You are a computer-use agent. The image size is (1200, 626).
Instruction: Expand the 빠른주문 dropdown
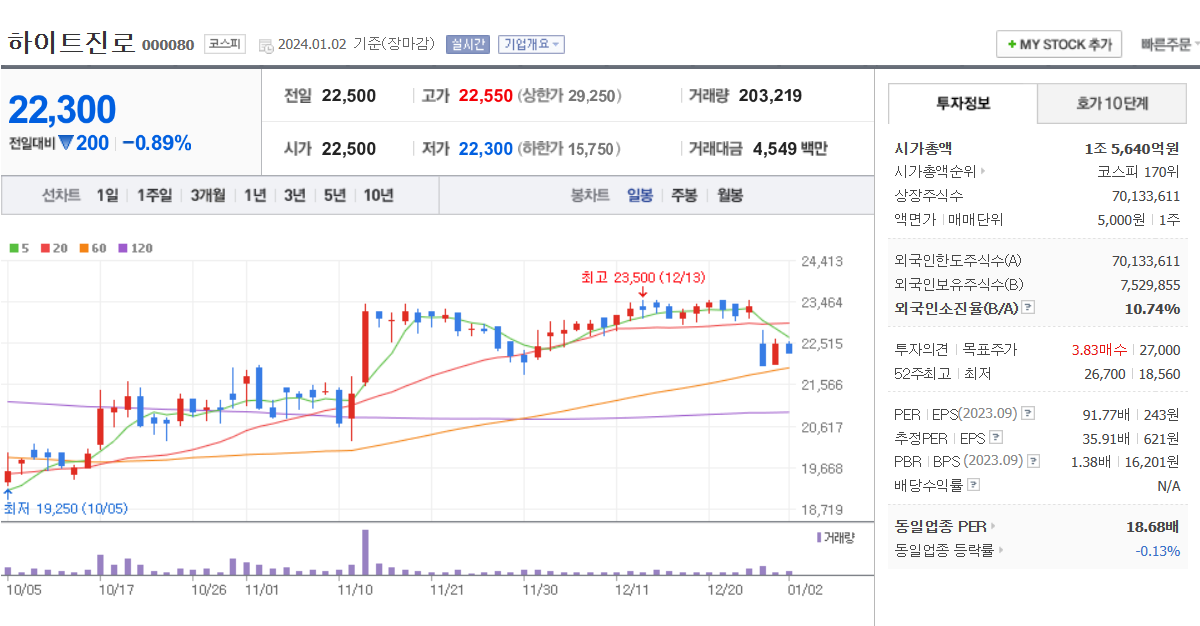1168,45
